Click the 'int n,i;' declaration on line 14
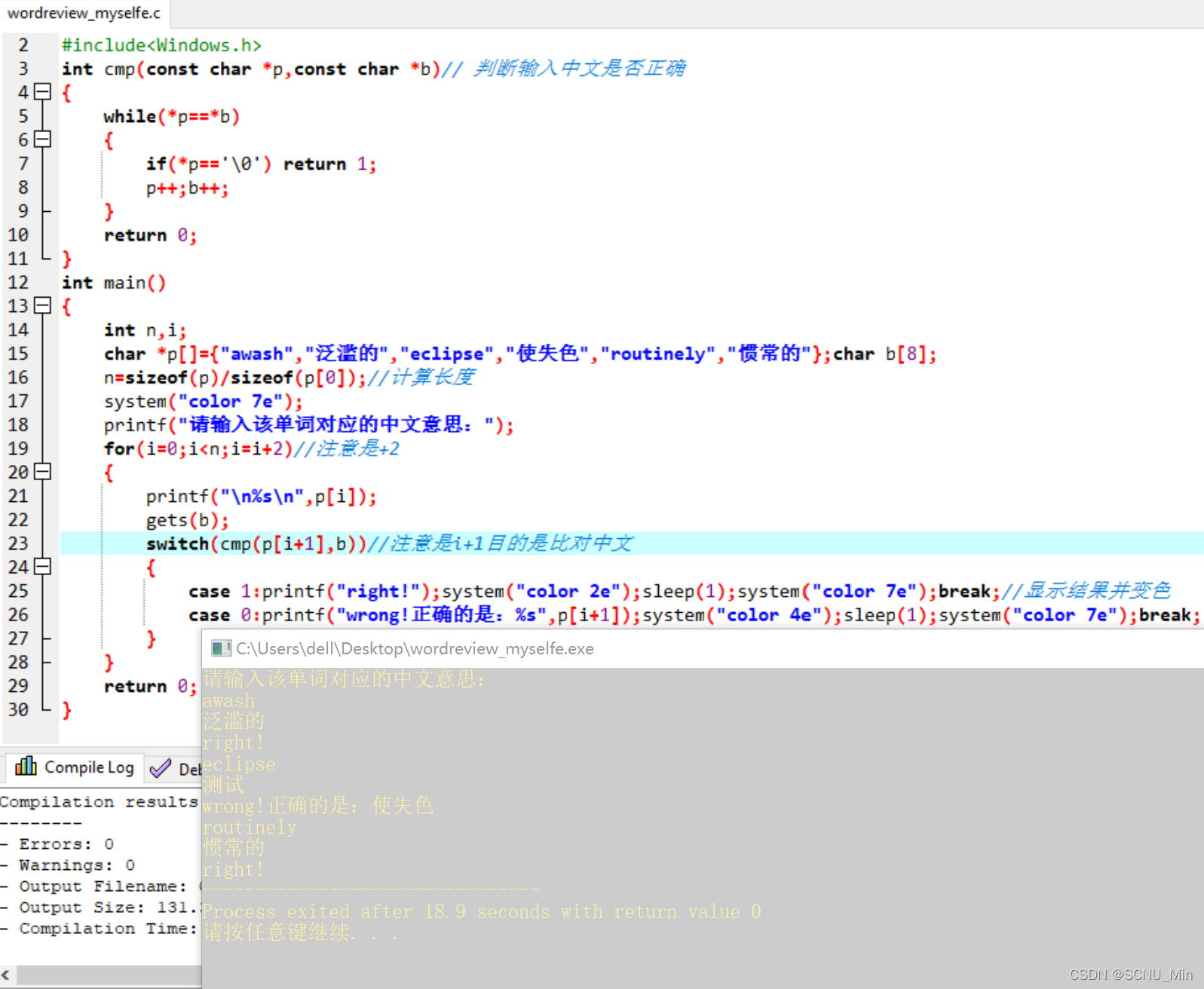Screen dimensions: 1204x989 [x=145, y=330]
